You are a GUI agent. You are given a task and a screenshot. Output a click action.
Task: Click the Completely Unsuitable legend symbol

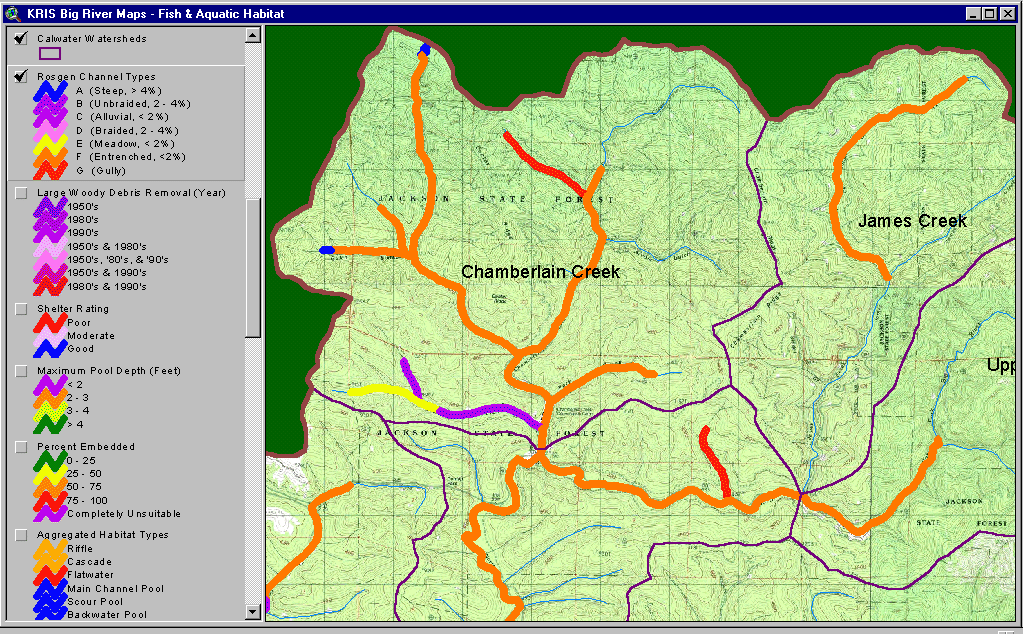point(50,514)
